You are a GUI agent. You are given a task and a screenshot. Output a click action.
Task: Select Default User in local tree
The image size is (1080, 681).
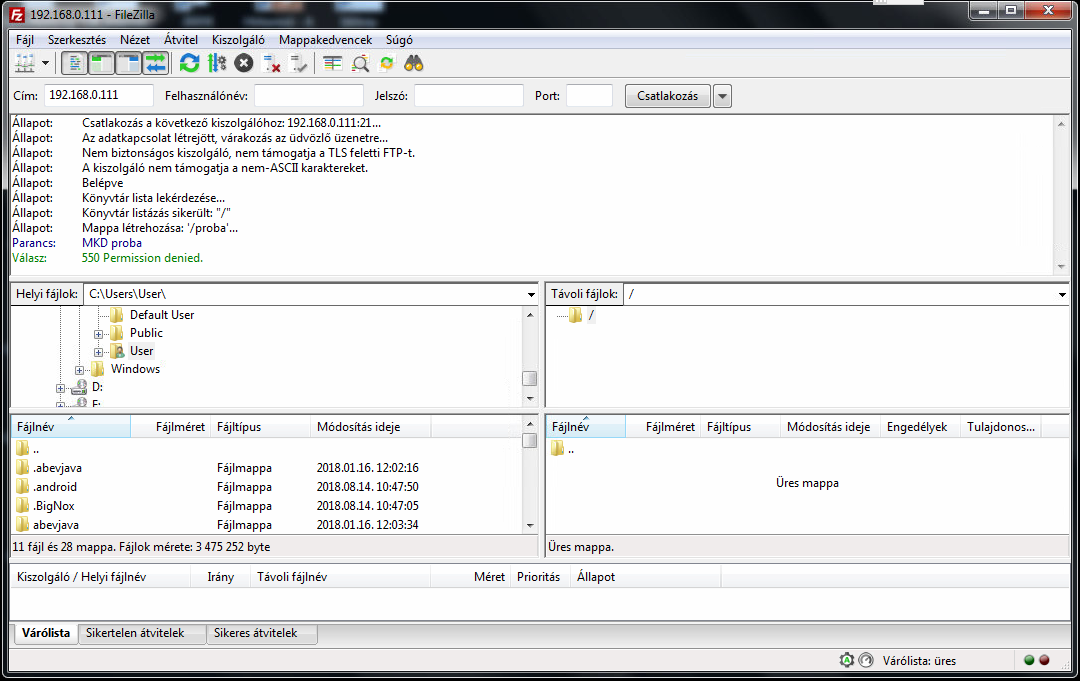click(x=162, y=315)
